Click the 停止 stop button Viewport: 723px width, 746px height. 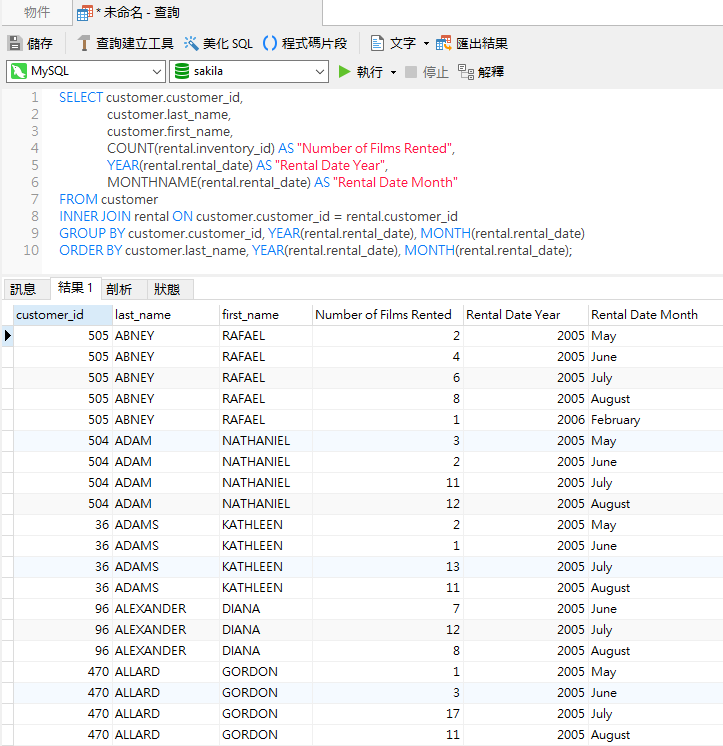point(427,72)
